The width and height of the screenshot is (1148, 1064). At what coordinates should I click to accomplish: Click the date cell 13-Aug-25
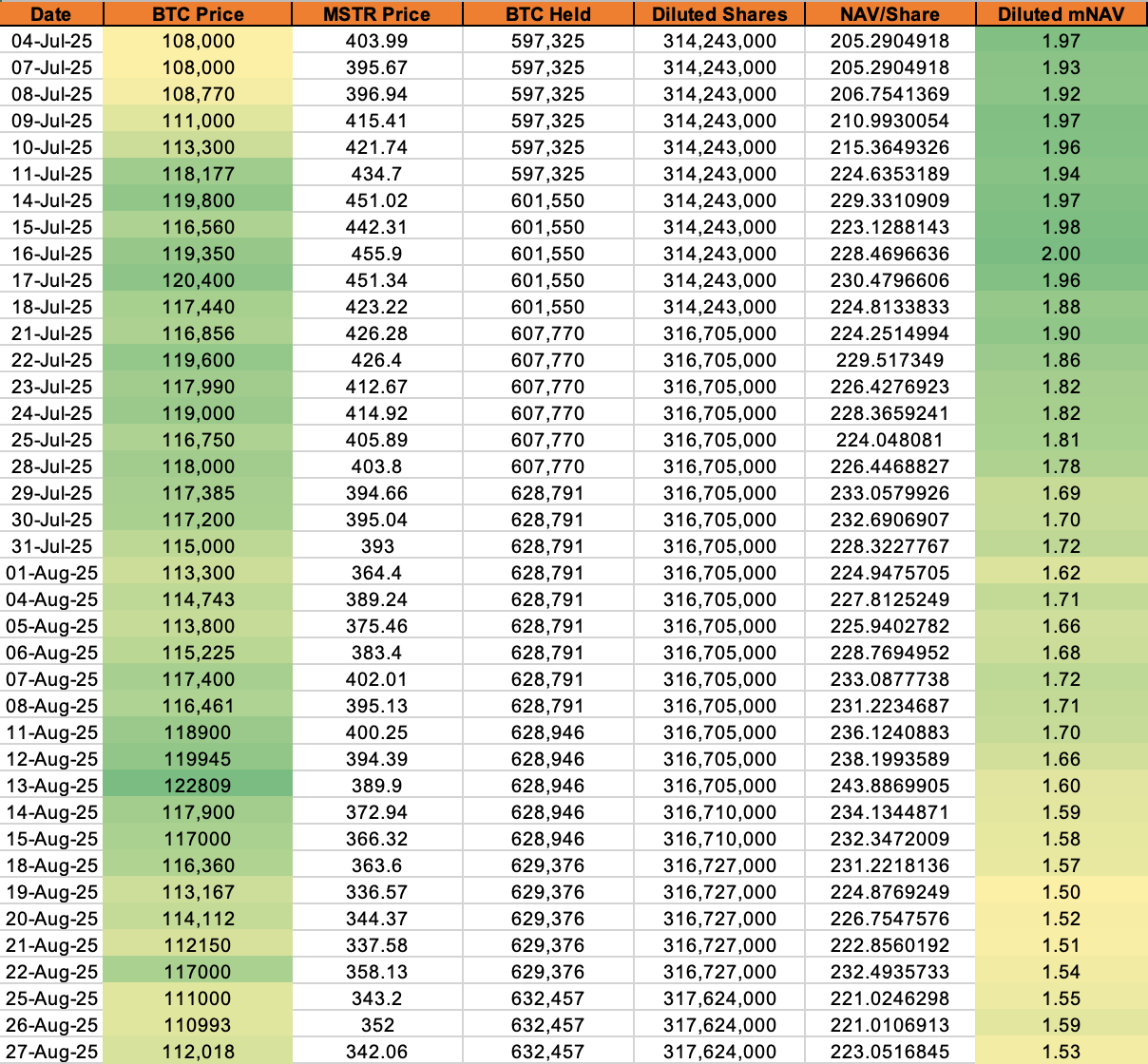coord(50,786)
